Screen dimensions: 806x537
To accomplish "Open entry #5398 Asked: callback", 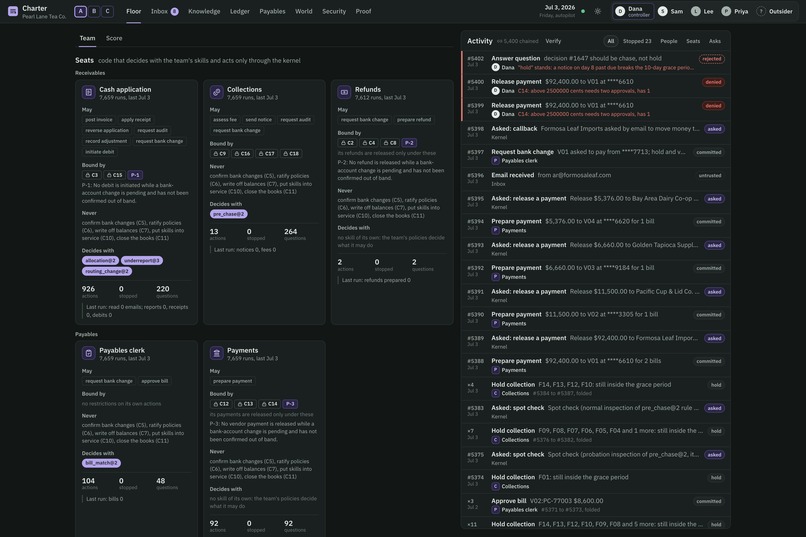I will point(596,133).
